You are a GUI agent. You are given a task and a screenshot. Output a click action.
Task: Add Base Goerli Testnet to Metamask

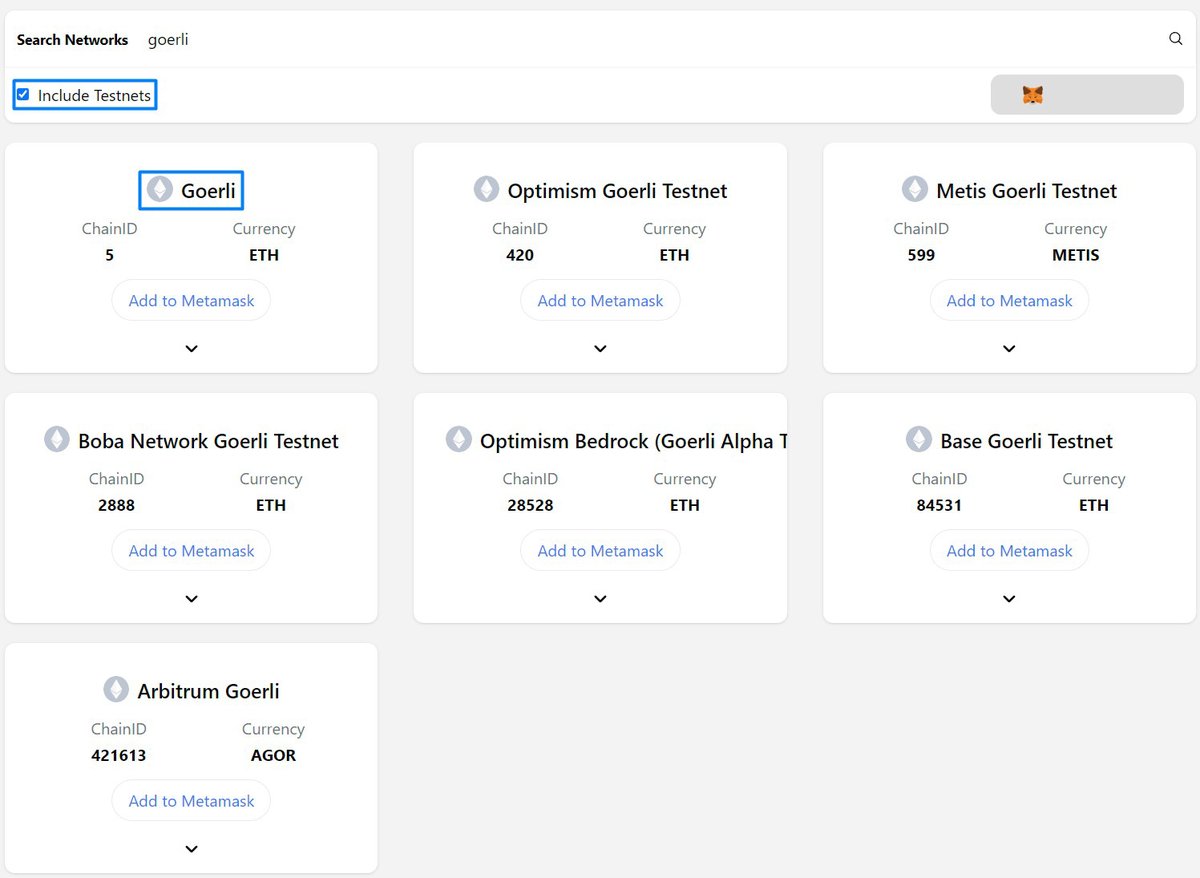click(x=1009, y=550)
